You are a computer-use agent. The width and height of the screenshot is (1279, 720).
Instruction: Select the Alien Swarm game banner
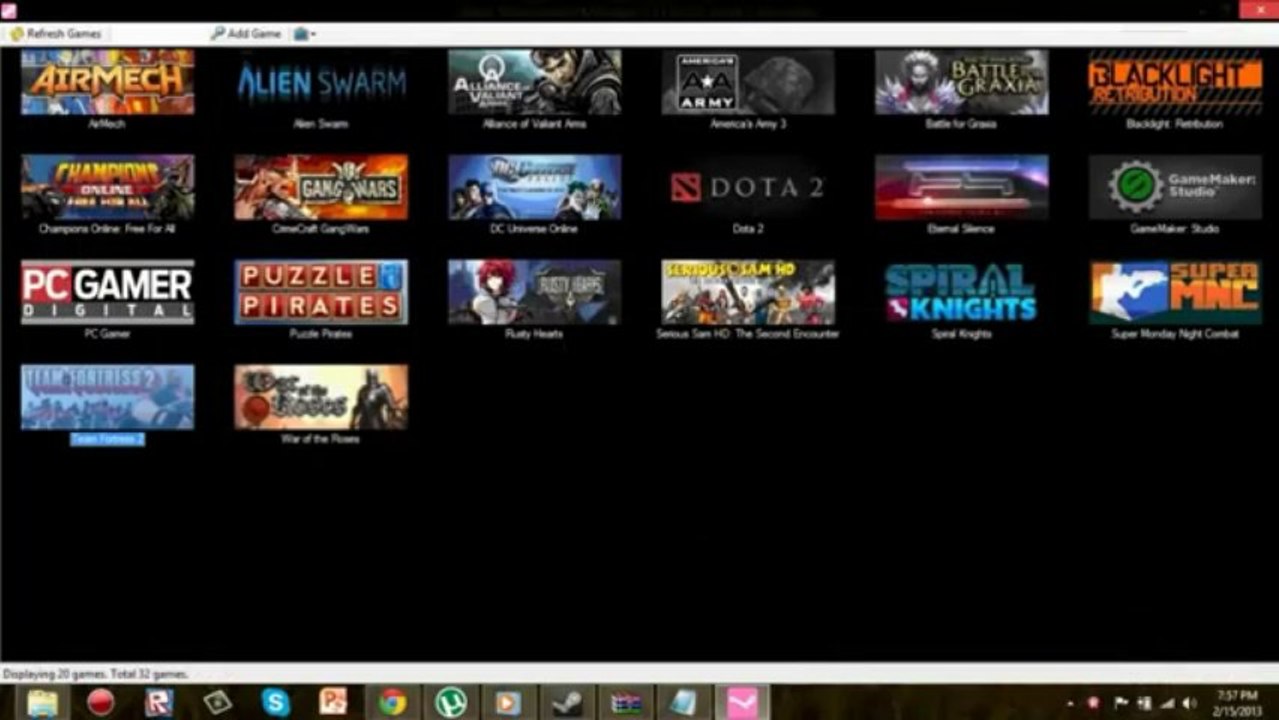click(321, 82)
